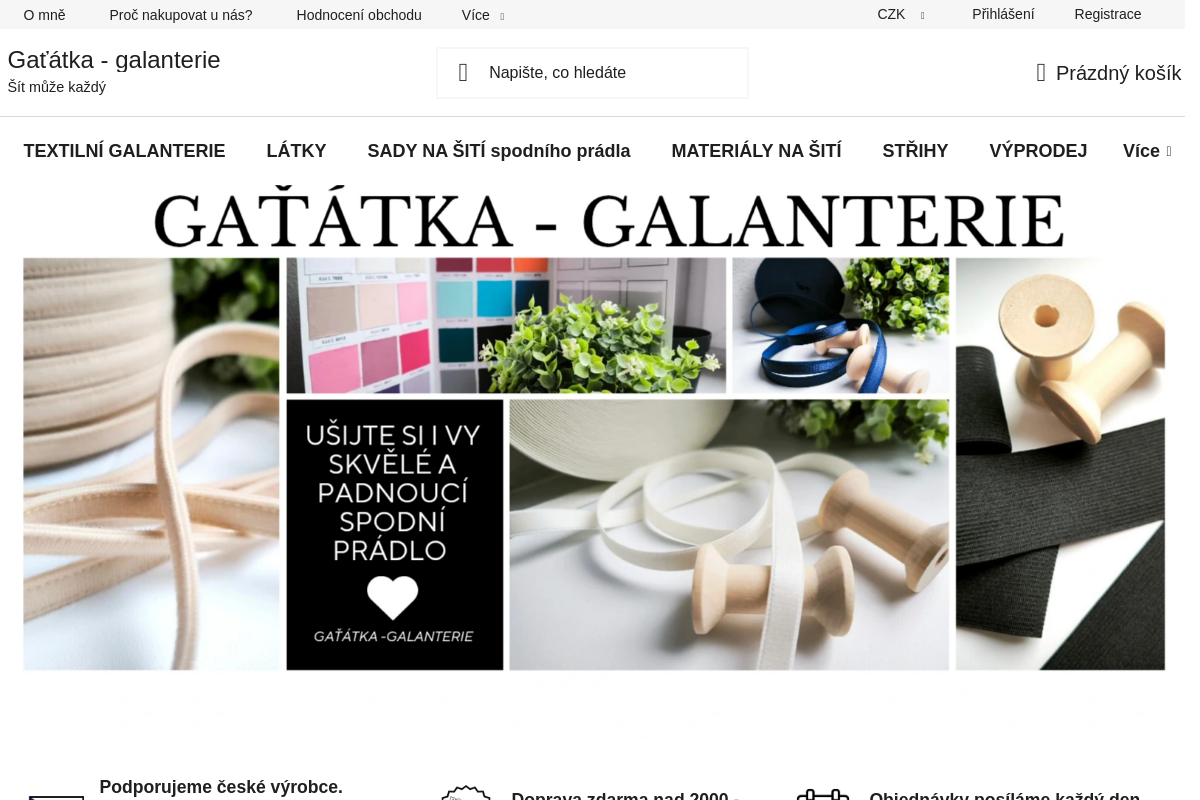Open SADY NA ŠITÍ spodního prádla
The height and width of the screenshot is (800, 1200).
coord(499,151)
